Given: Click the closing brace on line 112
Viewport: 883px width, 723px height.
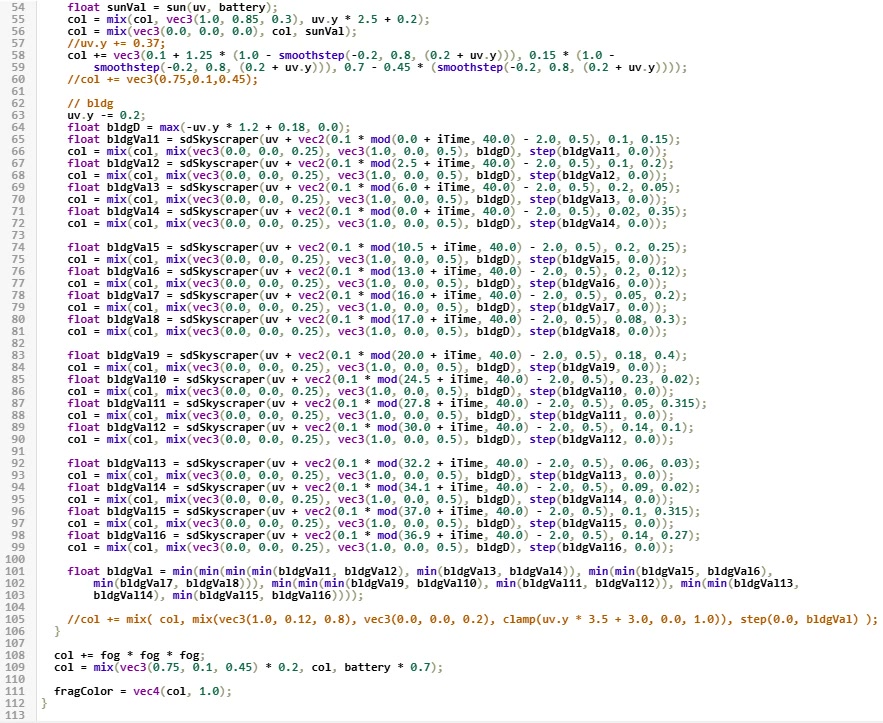Looking at the screenshot, I should [x=44, y=703].
